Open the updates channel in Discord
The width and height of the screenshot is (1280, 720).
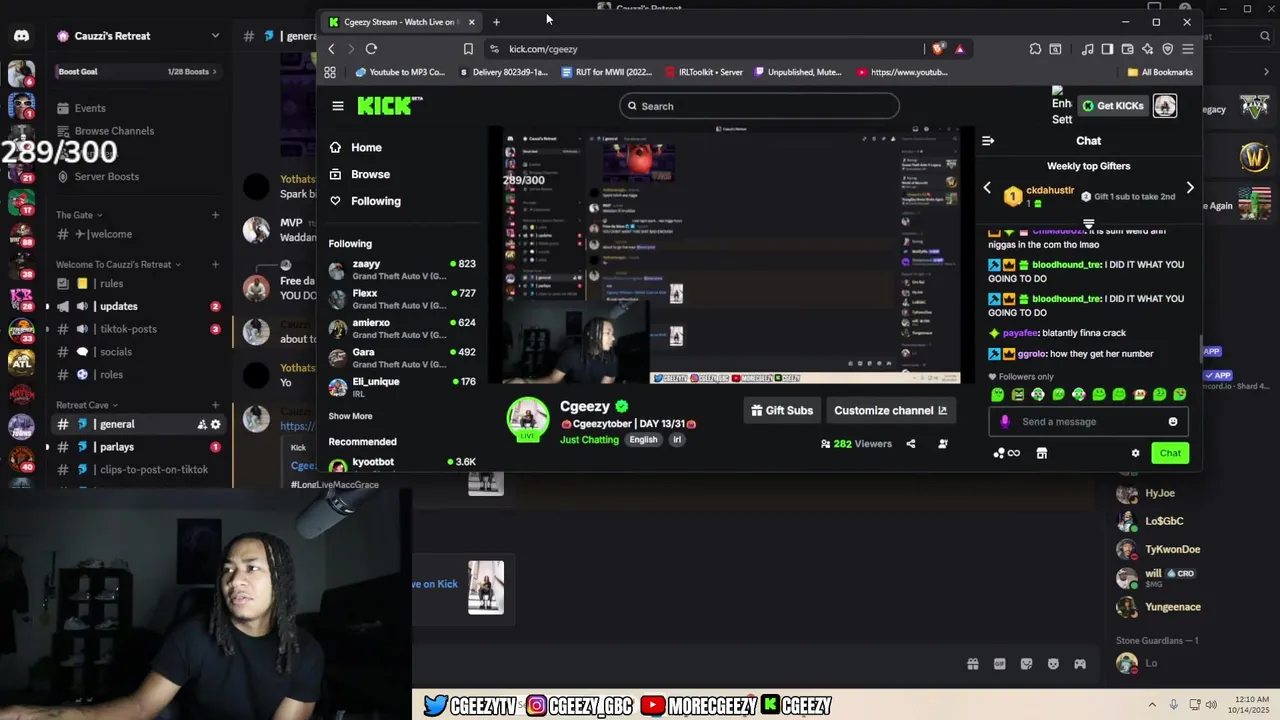138,307
